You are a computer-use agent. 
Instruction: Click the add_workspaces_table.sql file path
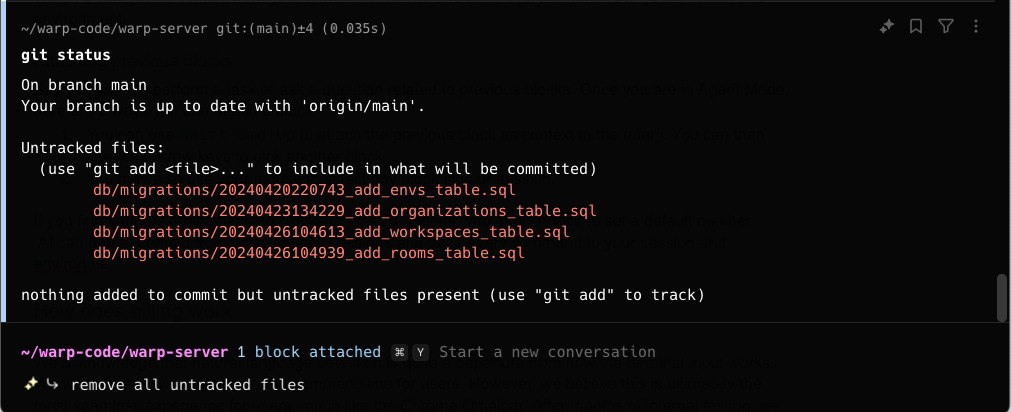point(331,232)
